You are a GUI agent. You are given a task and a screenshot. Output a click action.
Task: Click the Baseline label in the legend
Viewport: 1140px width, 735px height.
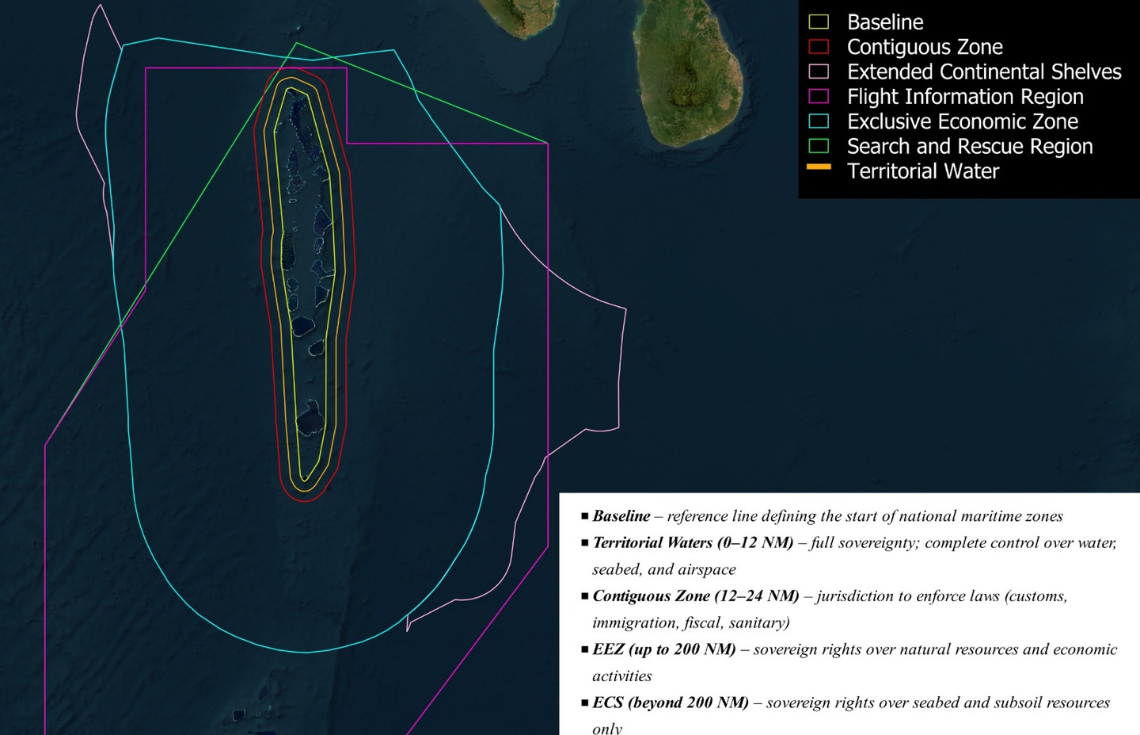(x=885, y=22)
